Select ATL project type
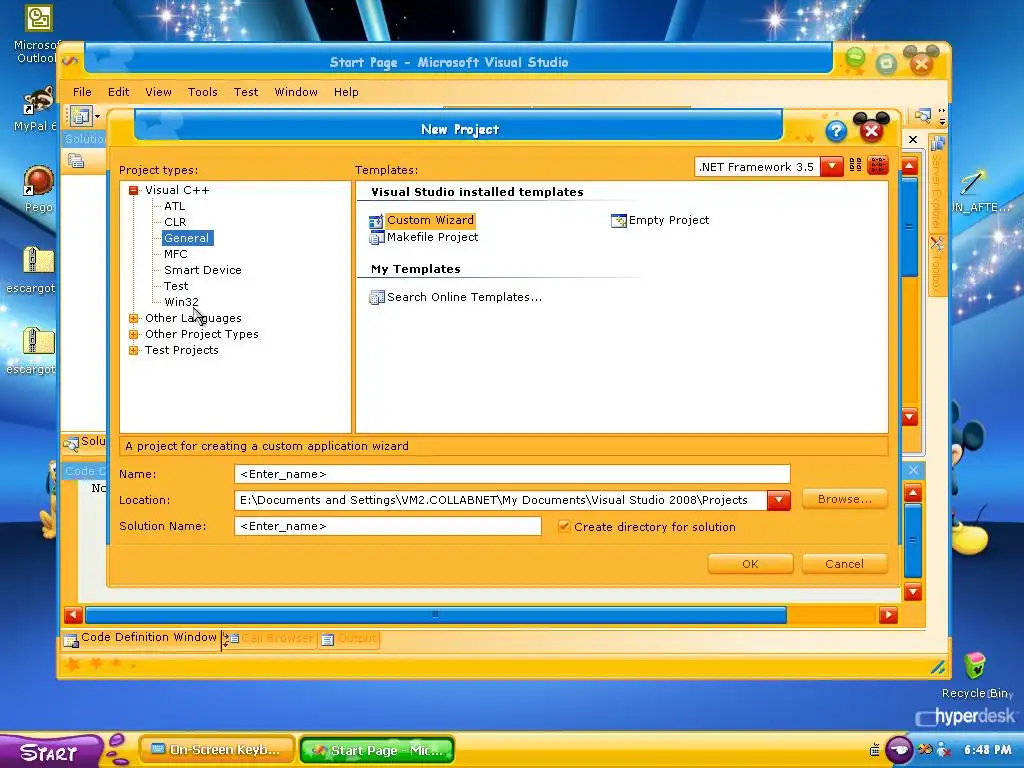The width and height of the screenshot is (1024, 768). click(174, 206)
